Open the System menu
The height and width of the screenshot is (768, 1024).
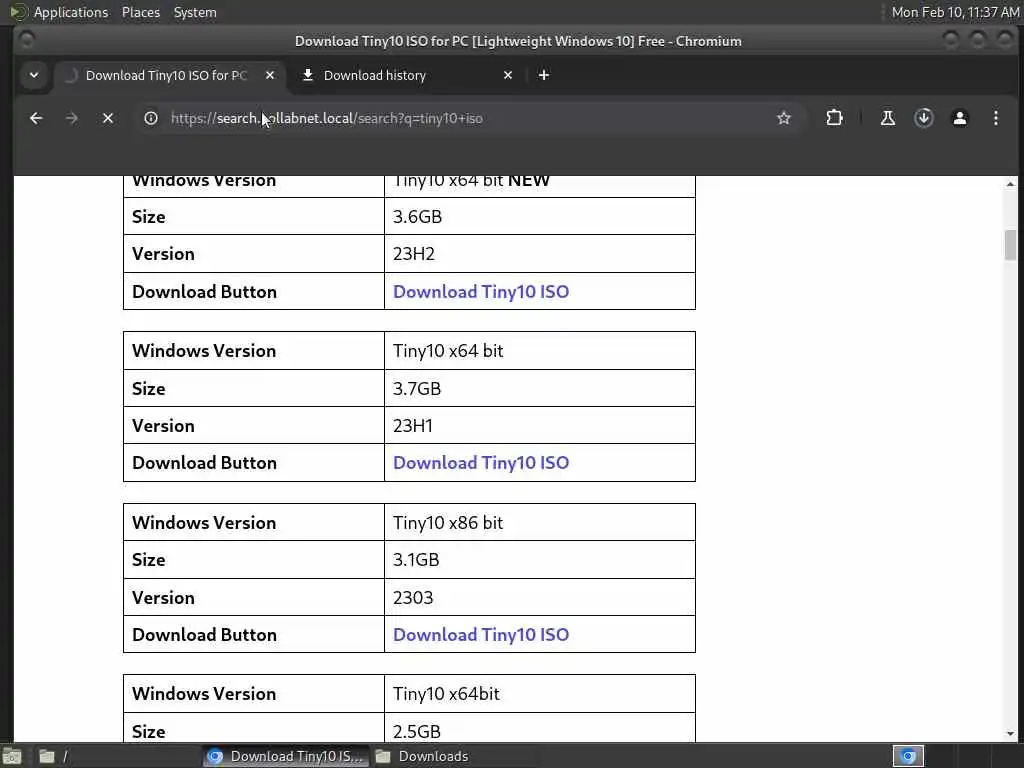click(195, 12)
